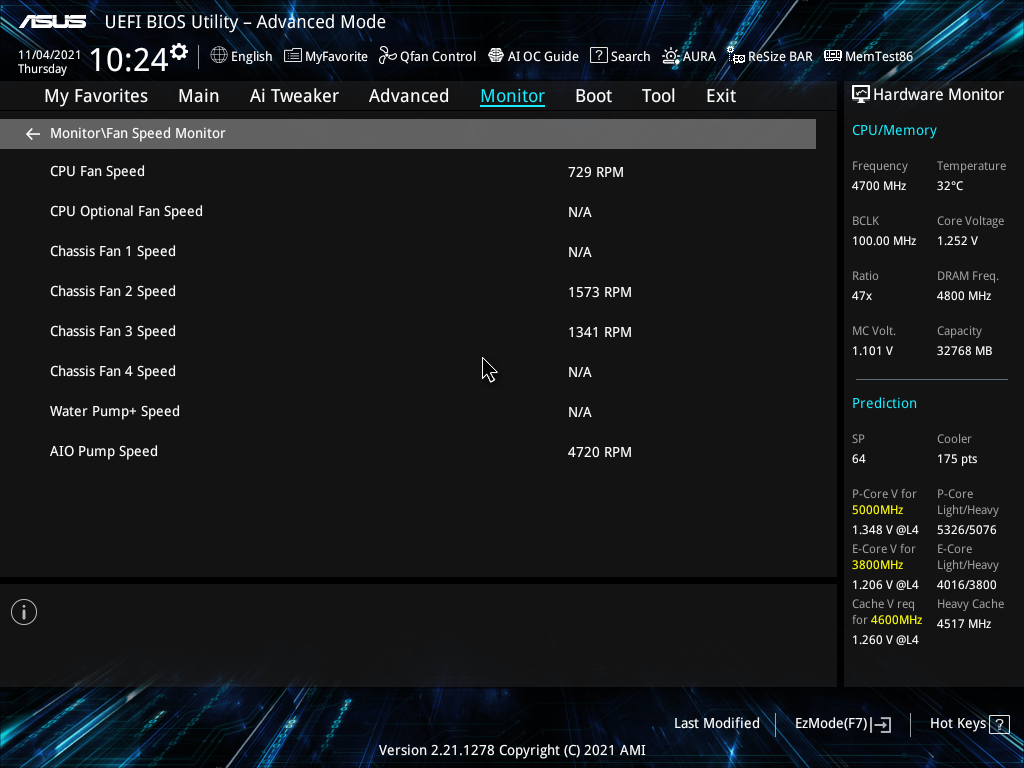This screenshot has height=768, width=1024.
Task: Switch to the Ai Tweaker tab
Action: 294,96
